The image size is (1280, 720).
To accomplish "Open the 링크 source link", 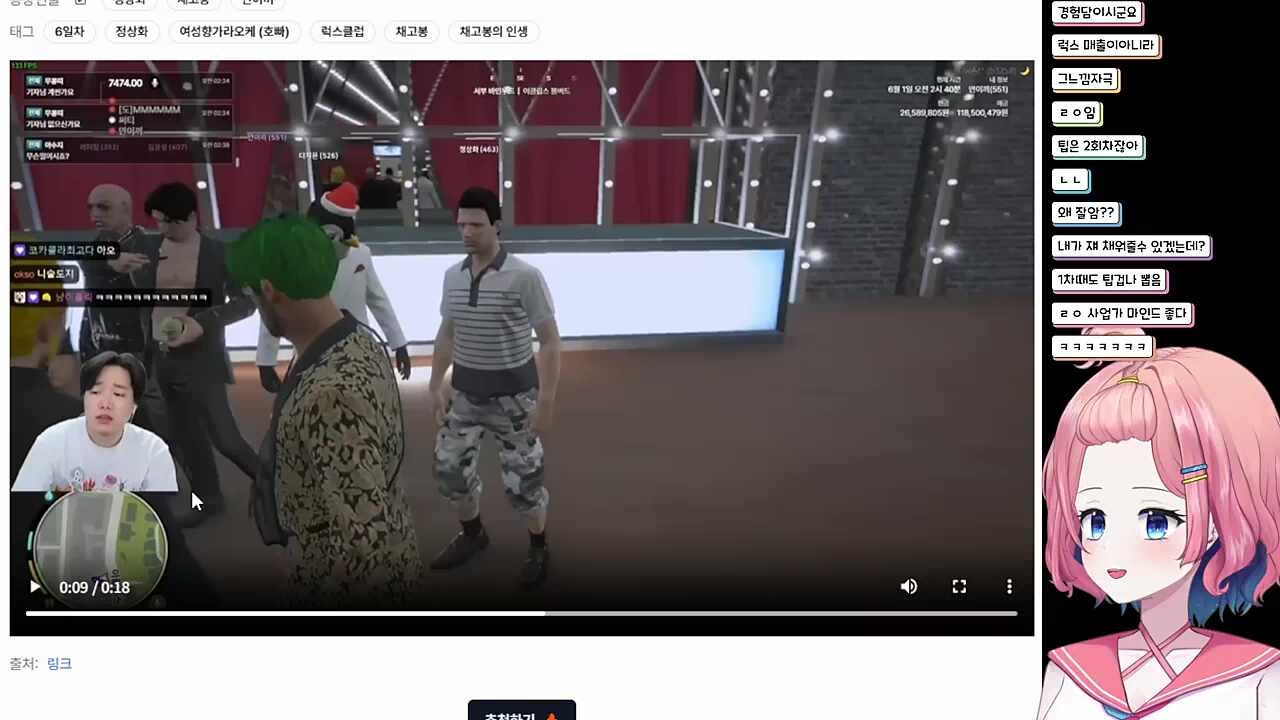I will coord(59,664).
